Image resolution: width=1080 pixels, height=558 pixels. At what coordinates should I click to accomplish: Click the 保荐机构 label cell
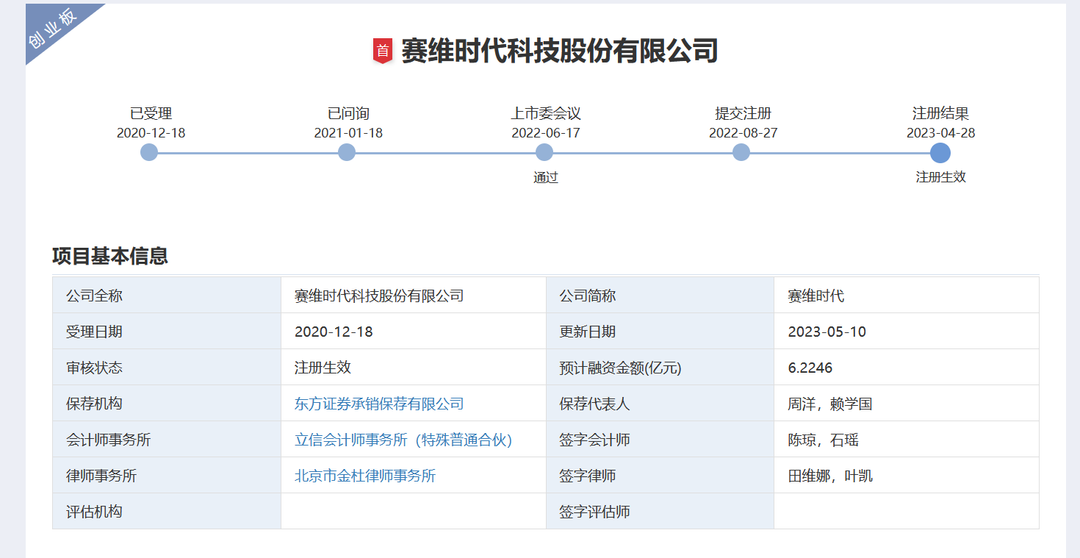167,404
